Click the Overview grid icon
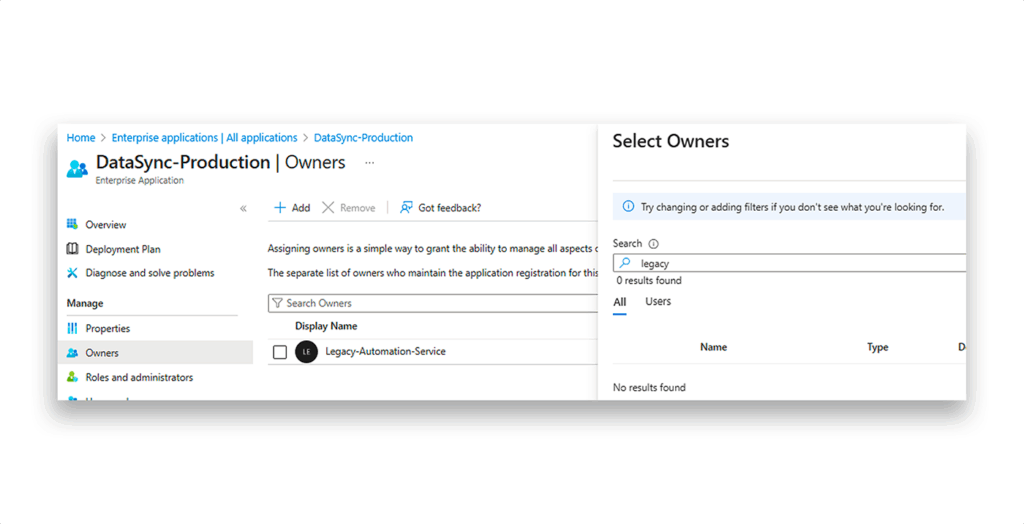The height and width of the screenshot is (524, 1024). [72, 224]
